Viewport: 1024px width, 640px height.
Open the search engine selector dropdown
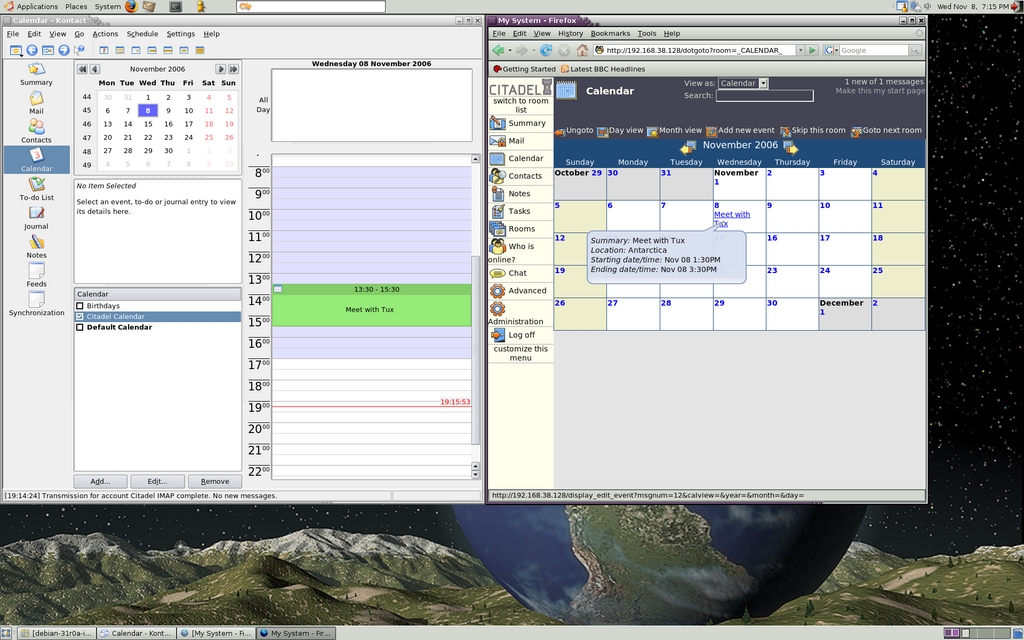point(832,50)
